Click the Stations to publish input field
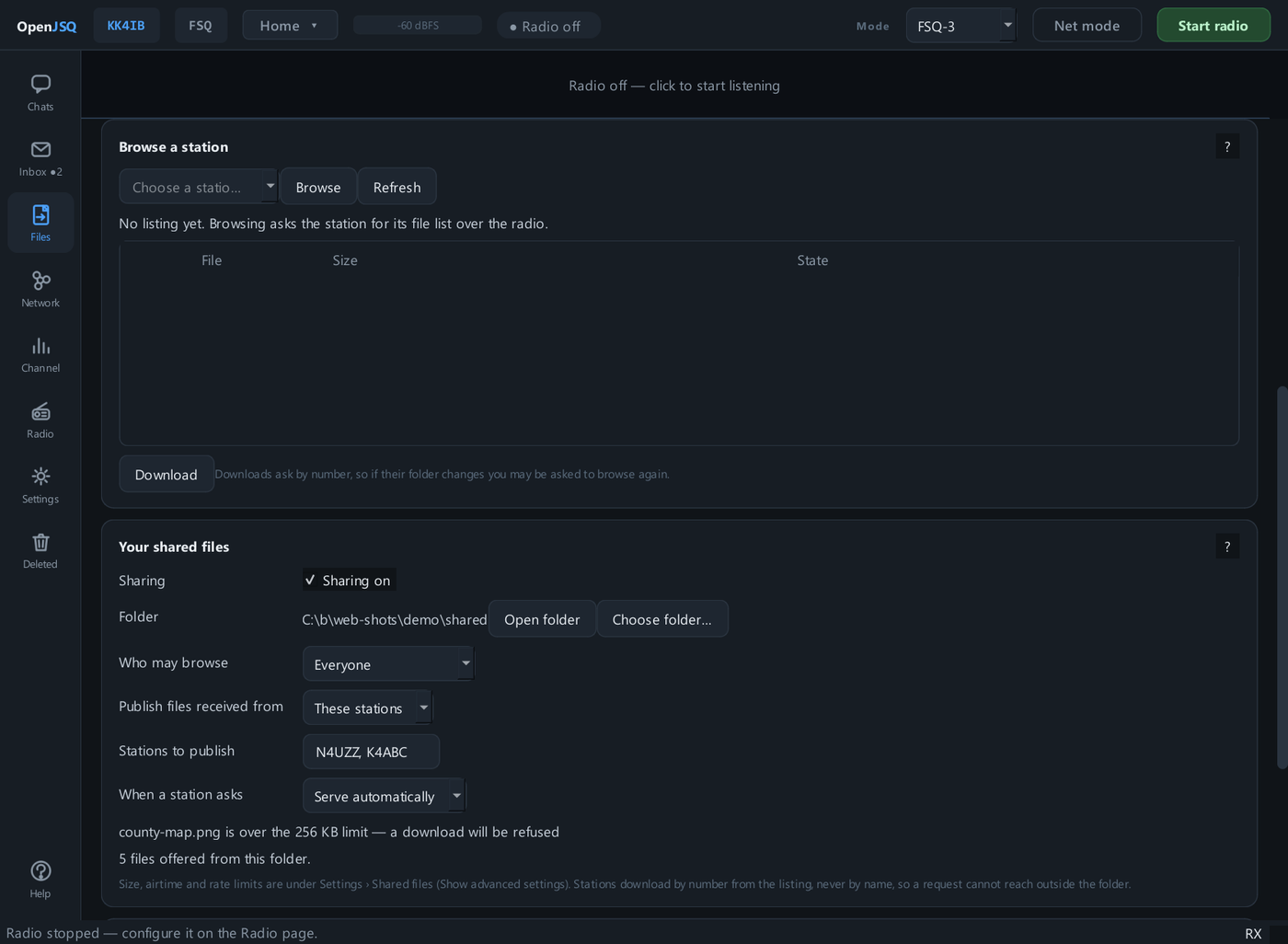The width and height of the screenshot is (1288, 944). pyautogui.click(x=371, y=752)
